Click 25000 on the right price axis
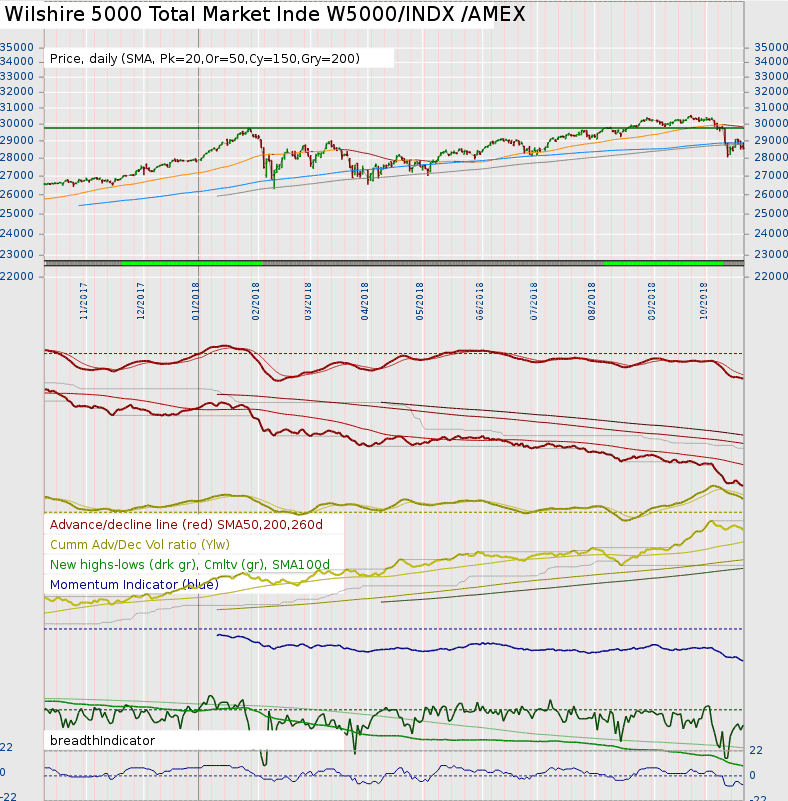The image size is (788, 801). click(771, 213)
